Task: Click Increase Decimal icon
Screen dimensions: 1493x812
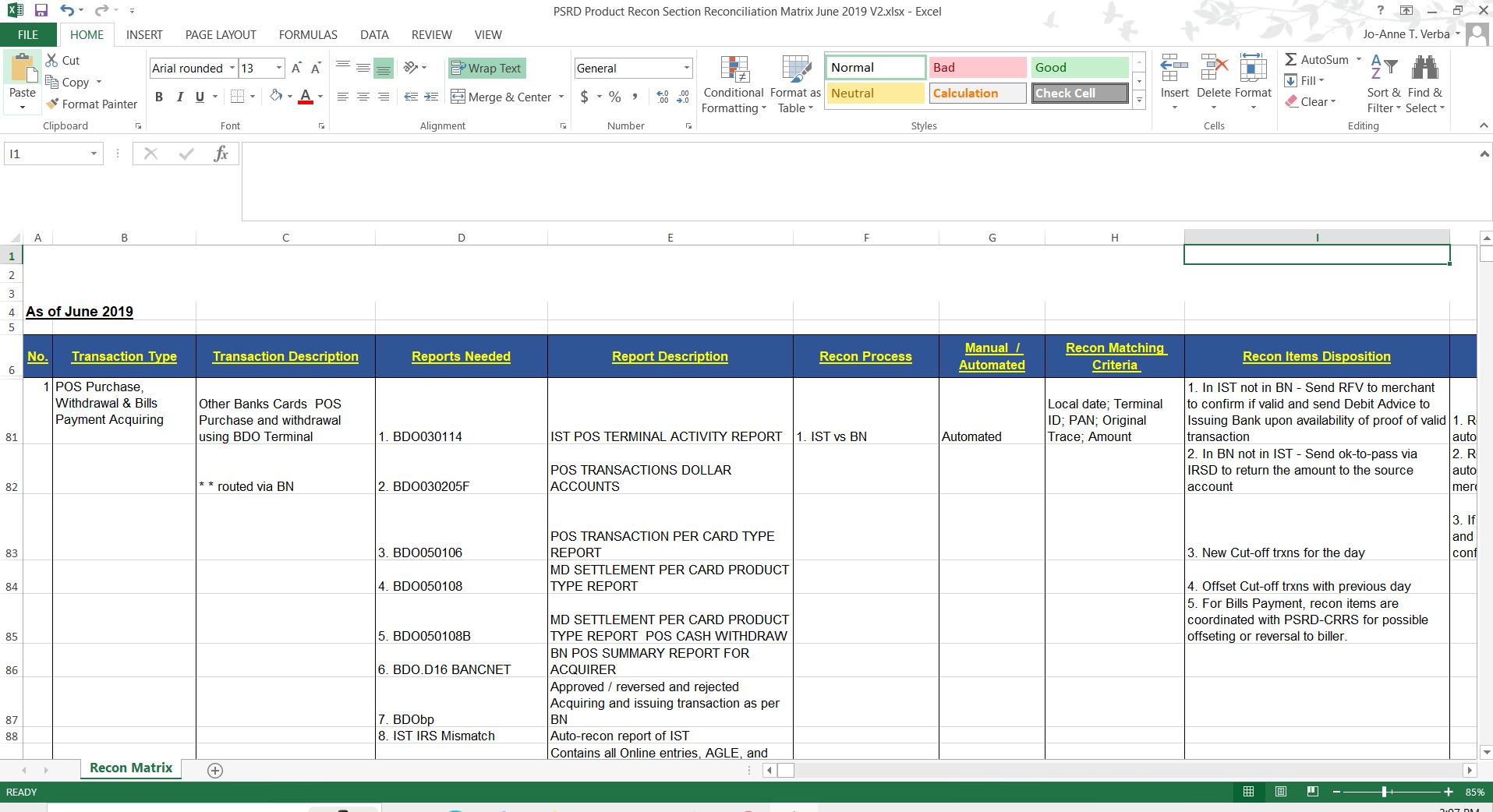Action: [x=663, y=97]
